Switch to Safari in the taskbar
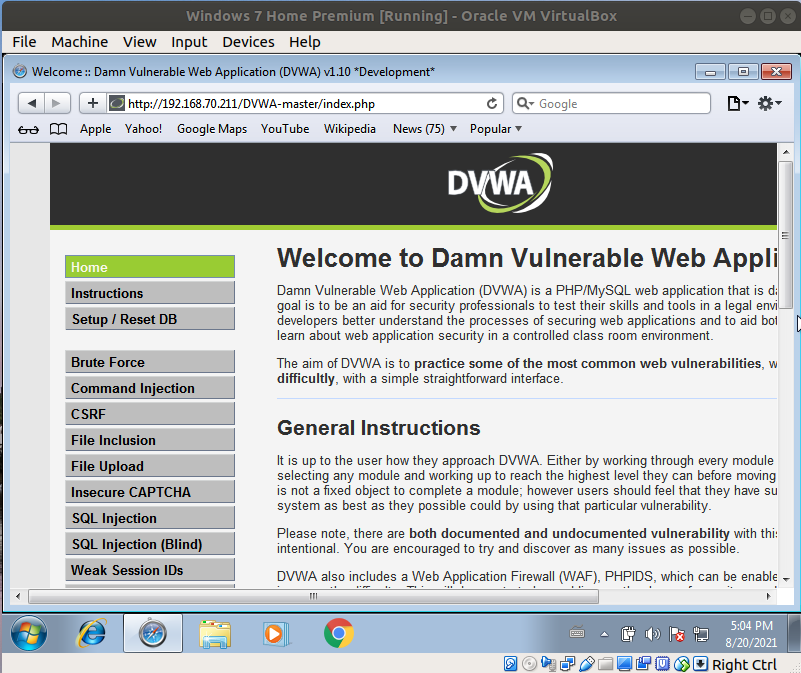801x673 pixels. pos(153,634)
